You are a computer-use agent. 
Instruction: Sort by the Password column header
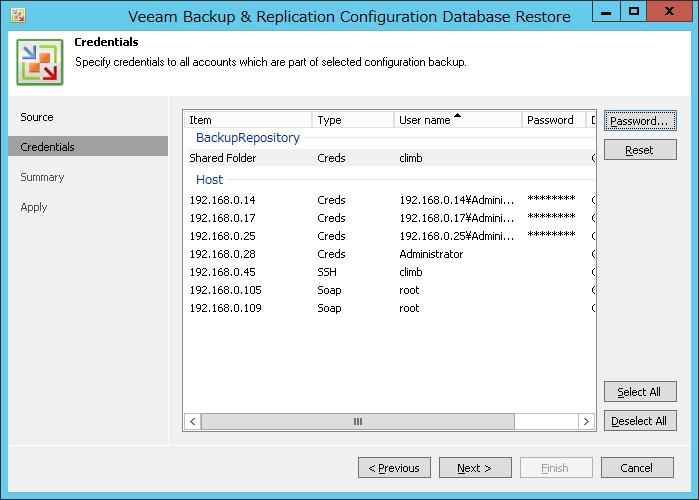click(x=553, y=120)
